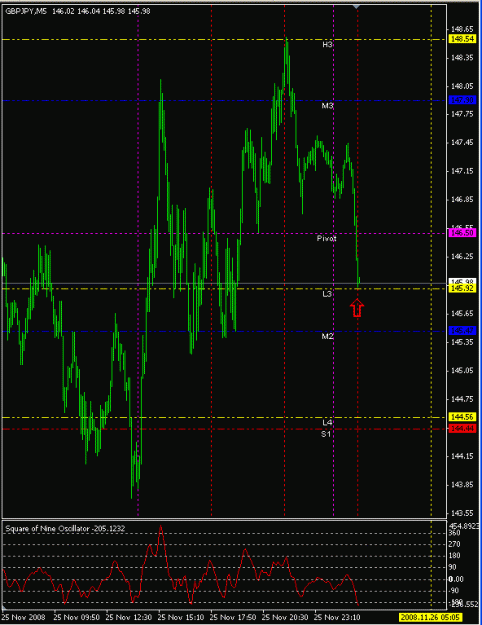Image resolution: width=482 pixels, height=625 pixels.
Task: Click 454.8923 on the oscillator scale
Action: [x=464, y=526]
